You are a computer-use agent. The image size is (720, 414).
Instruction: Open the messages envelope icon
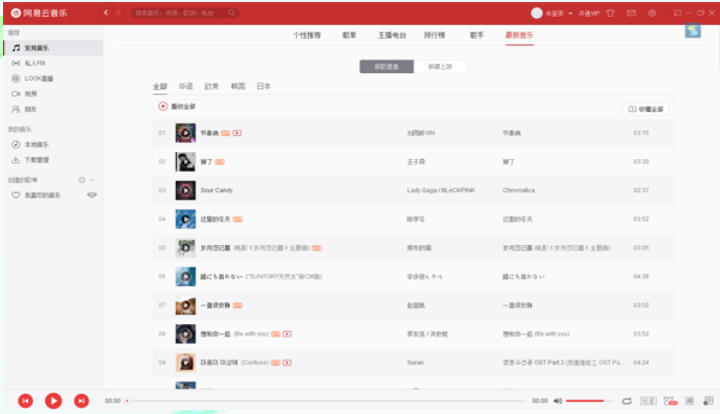coord(630,13)
